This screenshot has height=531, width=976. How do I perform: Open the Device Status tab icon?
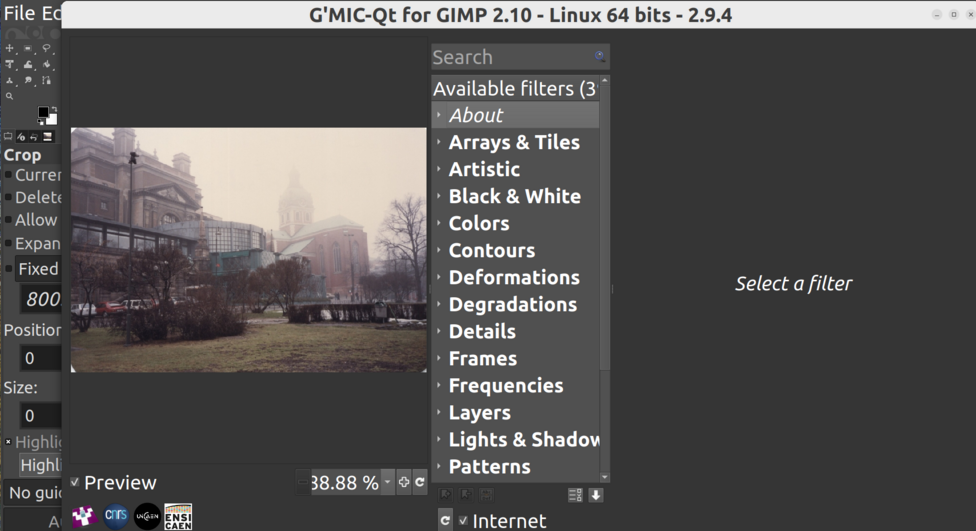[21, 136]
